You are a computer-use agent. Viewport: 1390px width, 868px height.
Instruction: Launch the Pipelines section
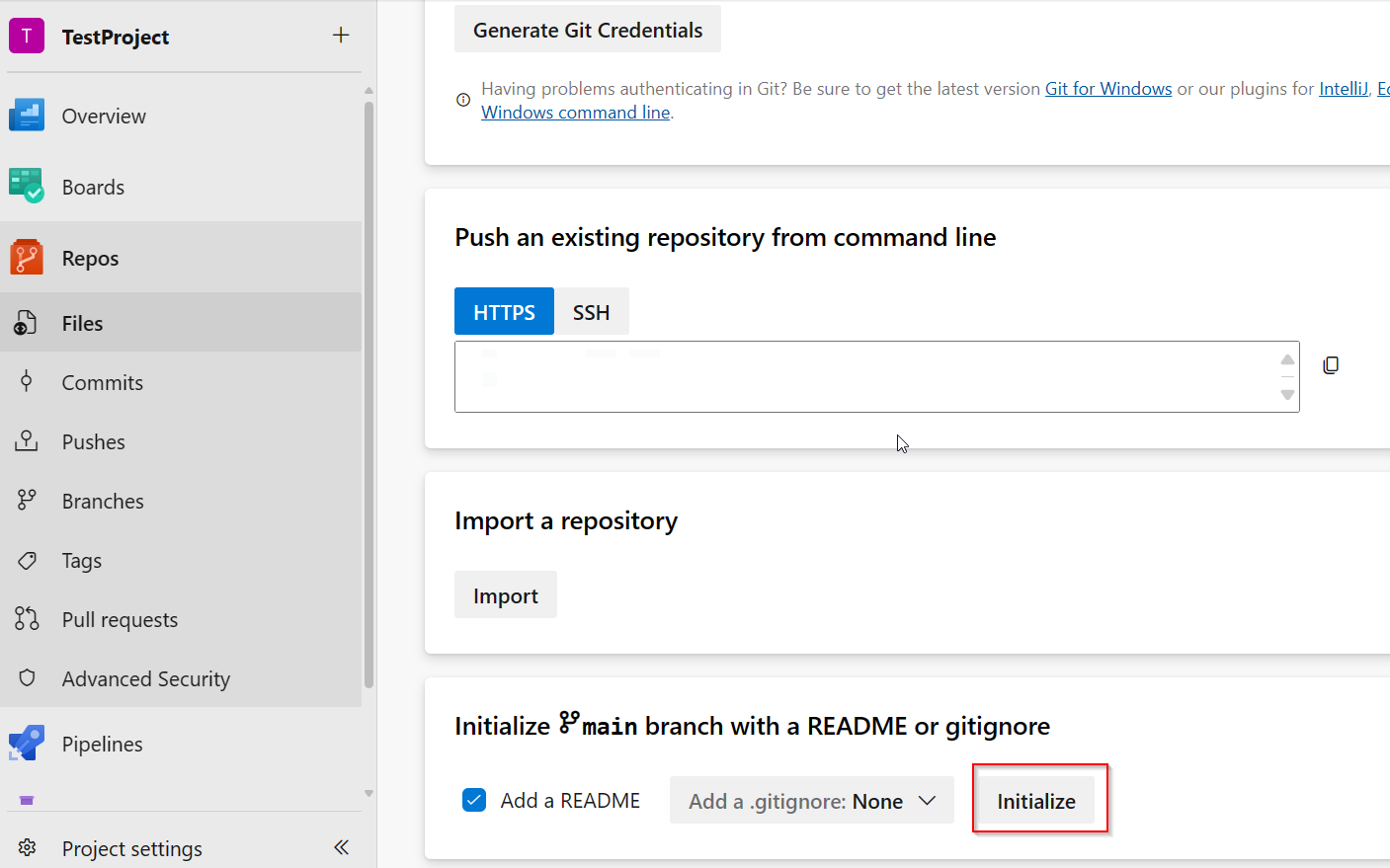click(26, 744)
